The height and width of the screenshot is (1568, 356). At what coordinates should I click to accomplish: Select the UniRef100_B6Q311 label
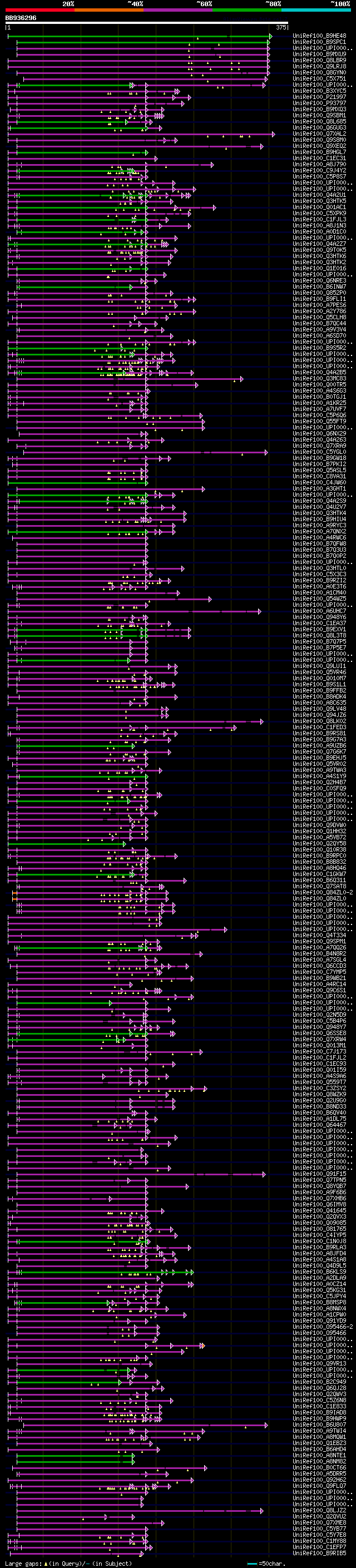click(x=319, y=880)
